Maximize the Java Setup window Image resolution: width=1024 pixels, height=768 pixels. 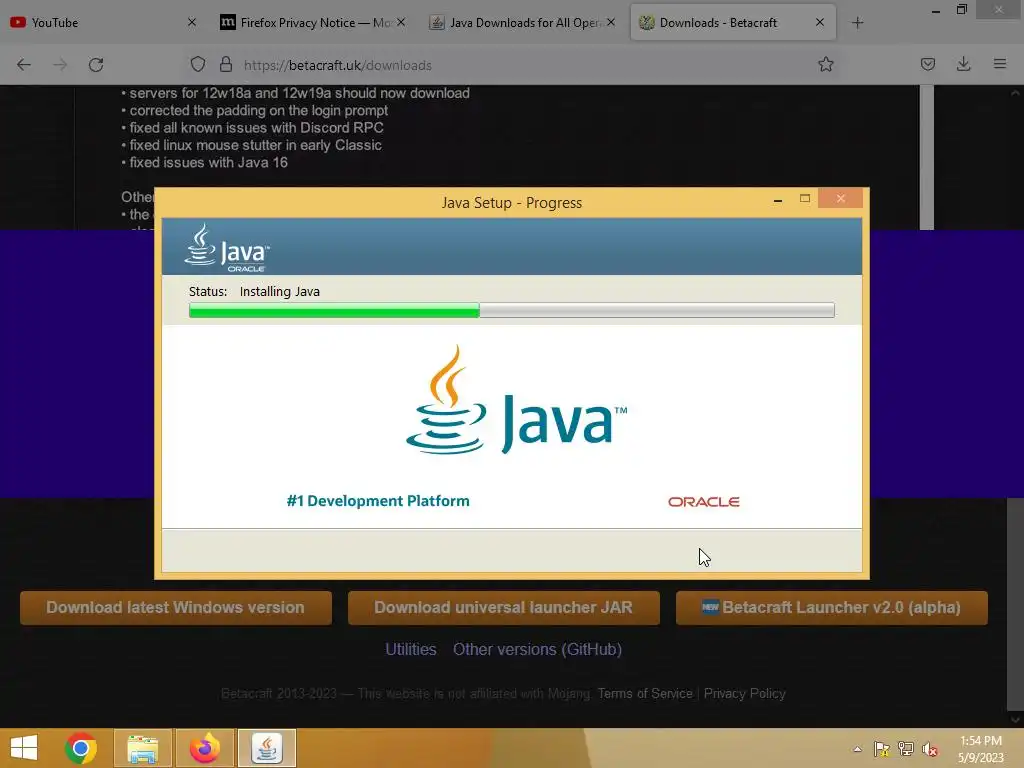(x=805, y=199)
